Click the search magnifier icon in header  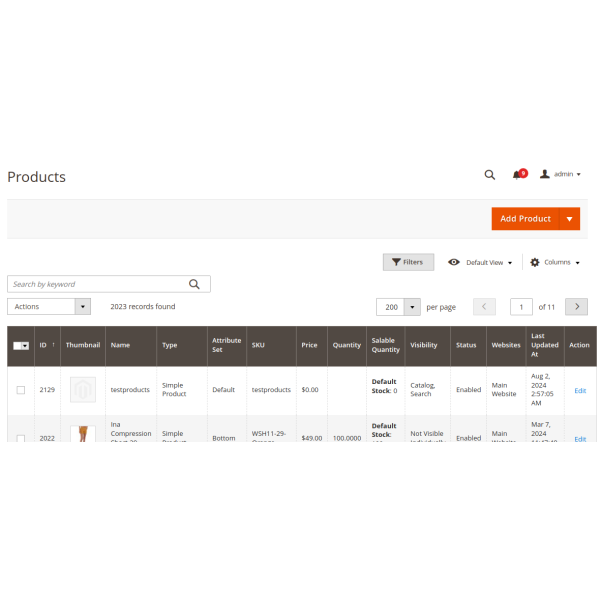[489, 174]
